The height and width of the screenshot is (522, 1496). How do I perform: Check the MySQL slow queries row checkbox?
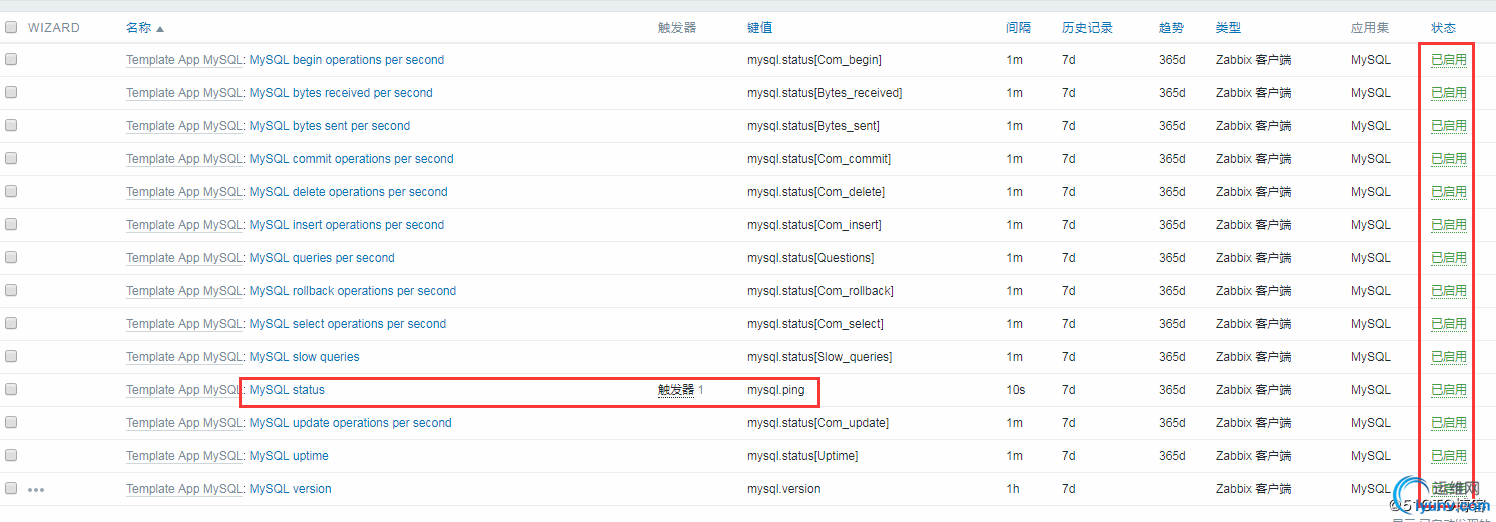pos(11,356)
